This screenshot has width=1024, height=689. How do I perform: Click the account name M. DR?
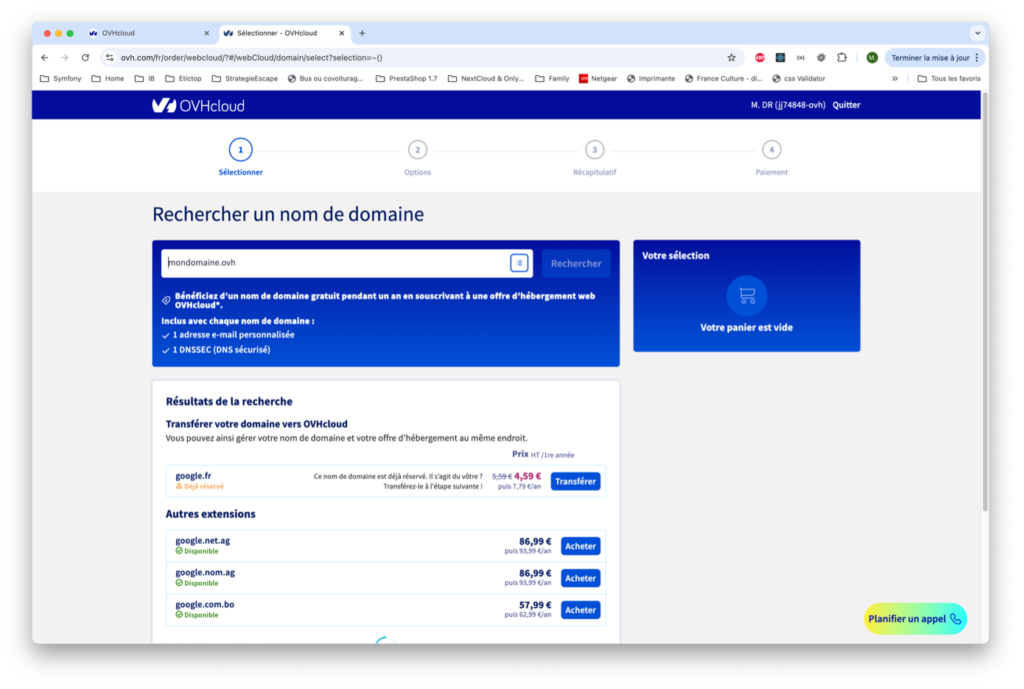788,105
